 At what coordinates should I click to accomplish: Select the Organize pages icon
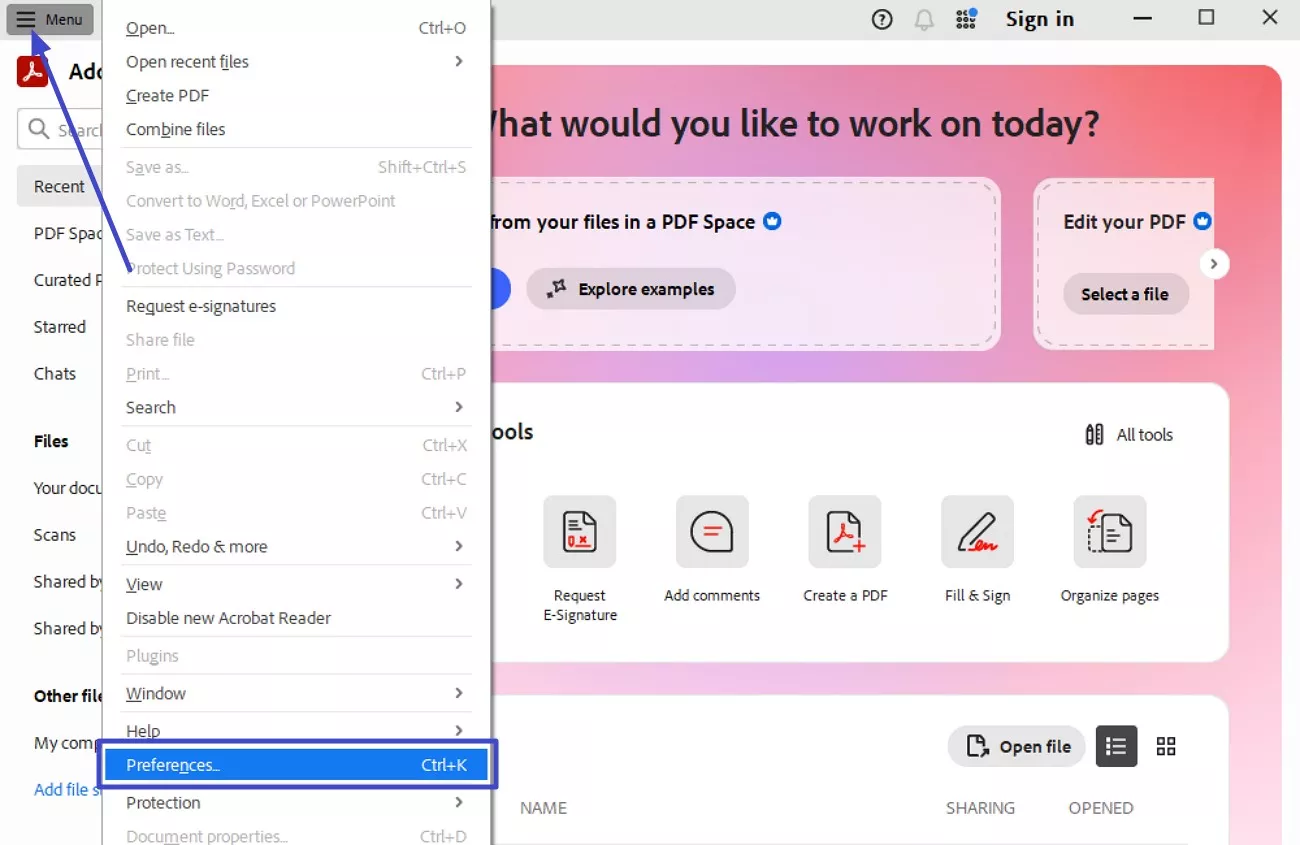click(x=1110, y=531)
